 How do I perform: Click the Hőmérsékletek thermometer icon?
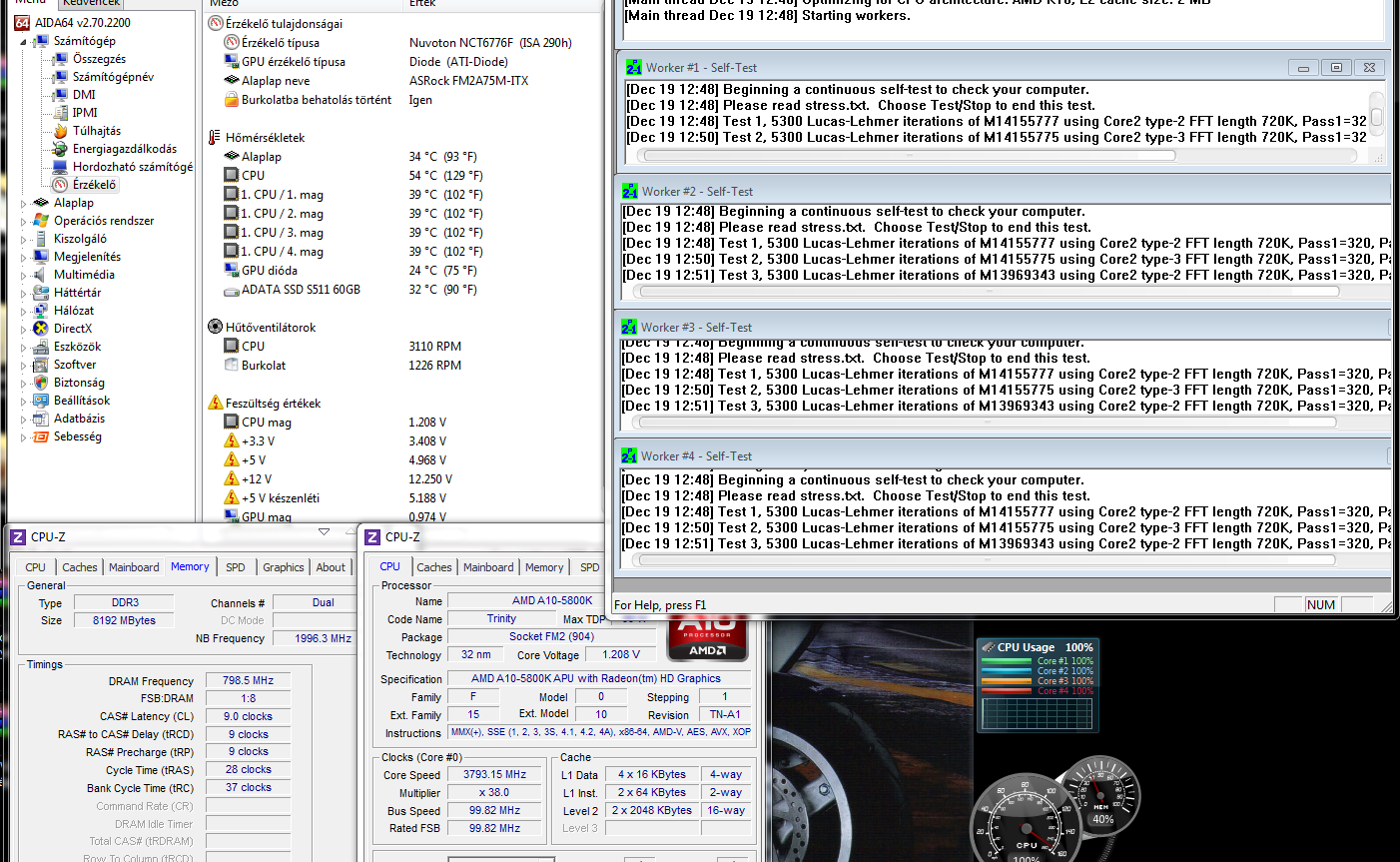pyautogui.click(x=215, y=138)
